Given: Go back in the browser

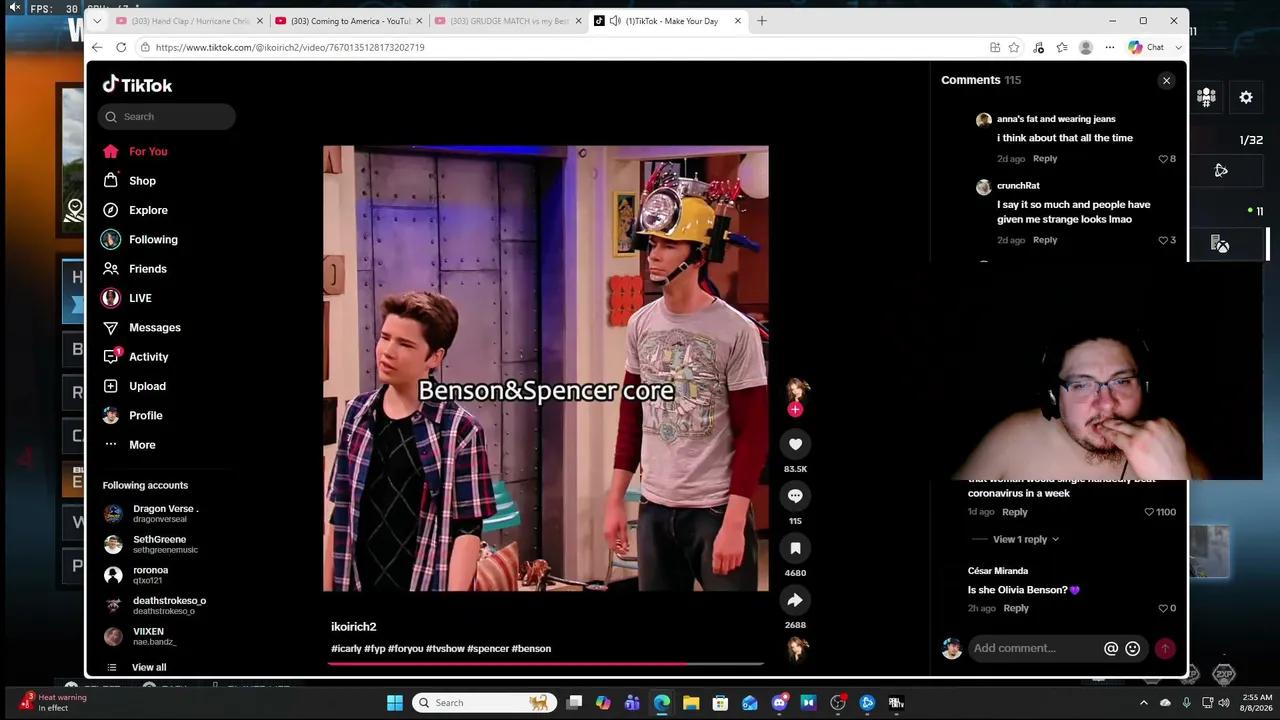Looking at the screenshot, I should (x=97, y=47).
